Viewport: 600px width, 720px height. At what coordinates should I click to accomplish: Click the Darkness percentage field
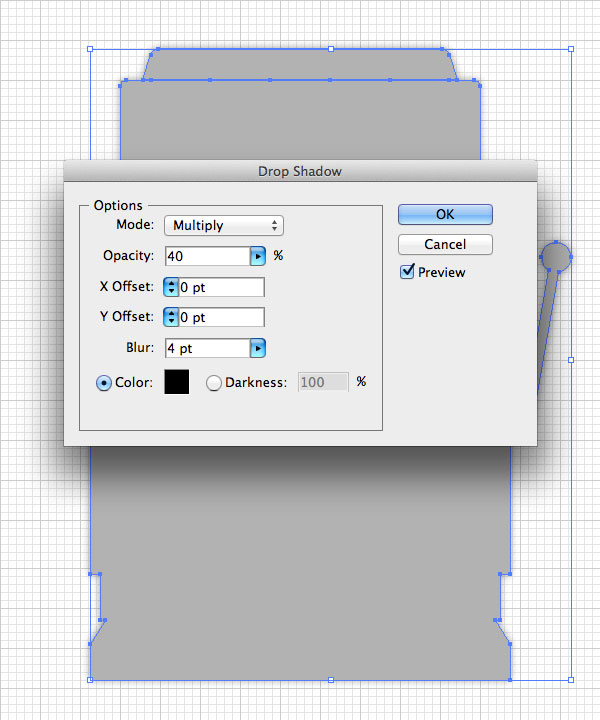click(x=323, y=382)
